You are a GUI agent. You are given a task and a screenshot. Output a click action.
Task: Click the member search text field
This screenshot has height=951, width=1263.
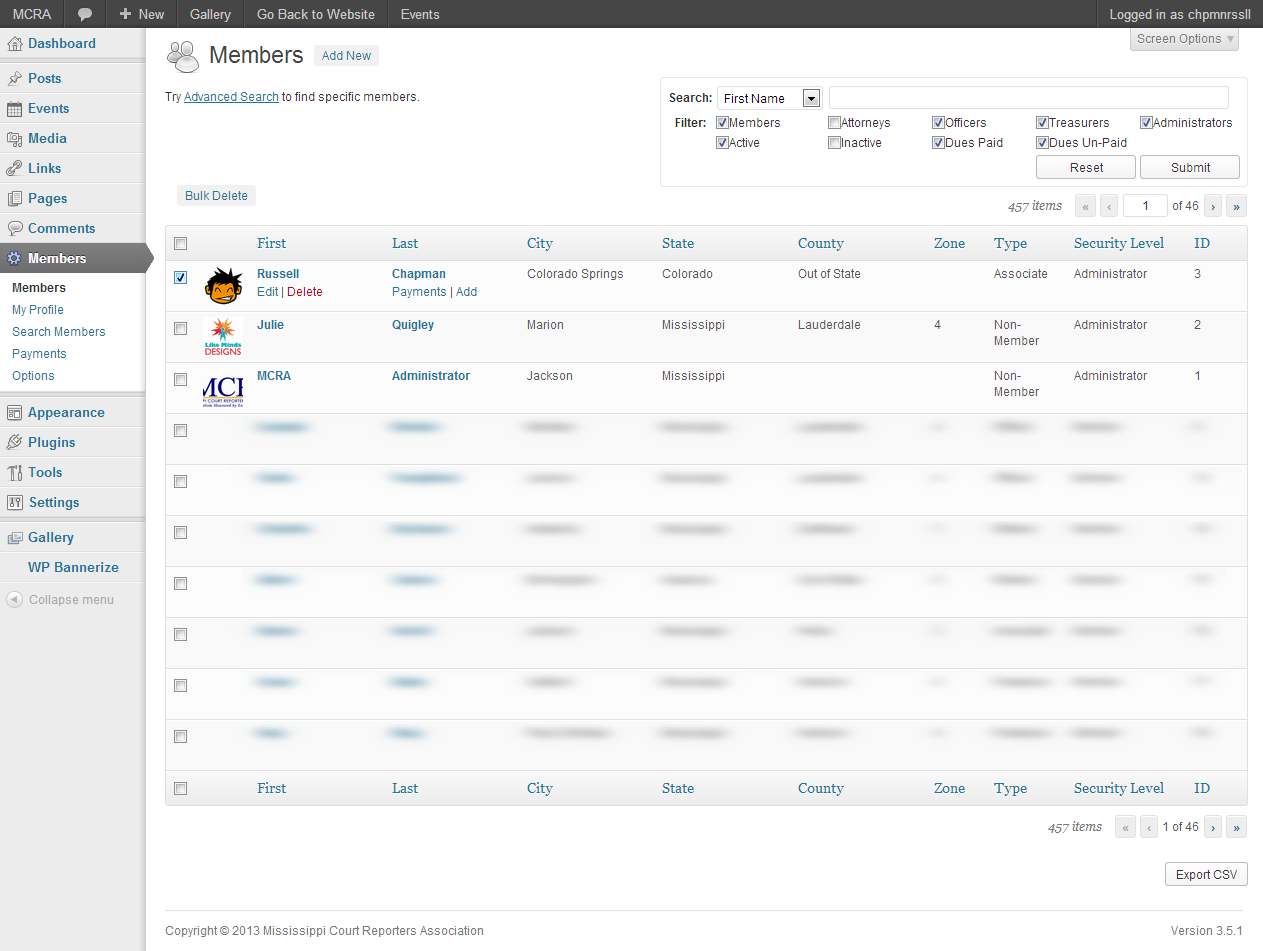click(x=1028, y=98)
